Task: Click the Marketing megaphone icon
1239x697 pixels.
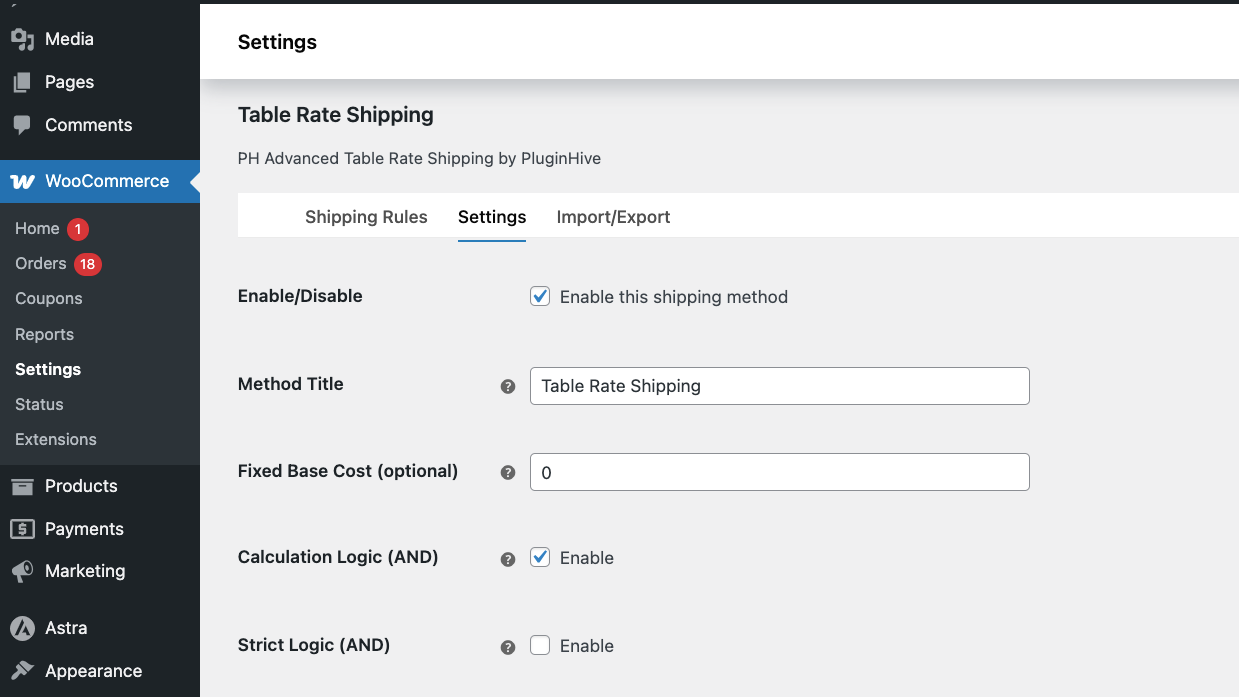Action: tap(22, 571)
